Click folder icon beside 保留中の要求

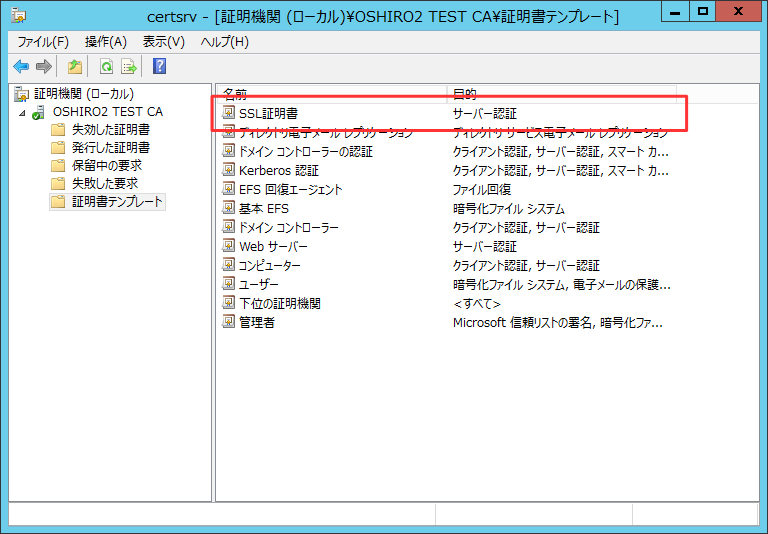click(x=58, y=166)
